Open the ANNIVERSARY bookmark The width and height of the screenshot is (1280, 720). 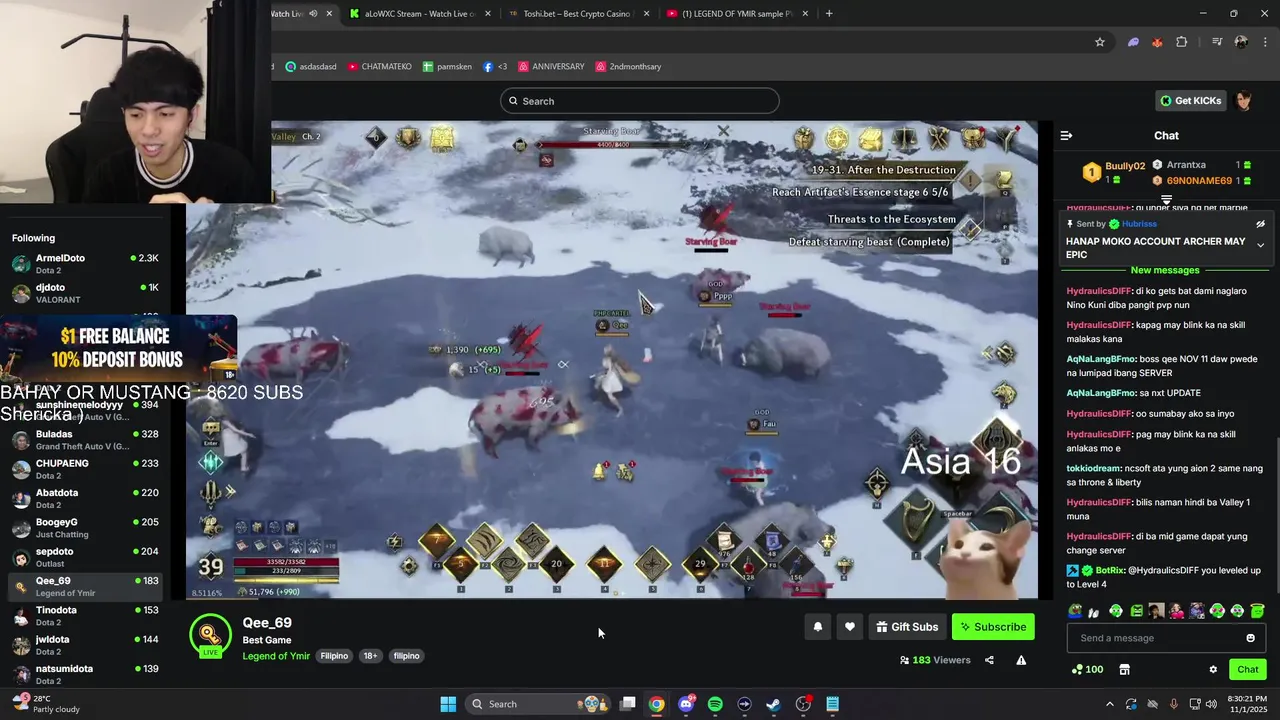[551, 66]
